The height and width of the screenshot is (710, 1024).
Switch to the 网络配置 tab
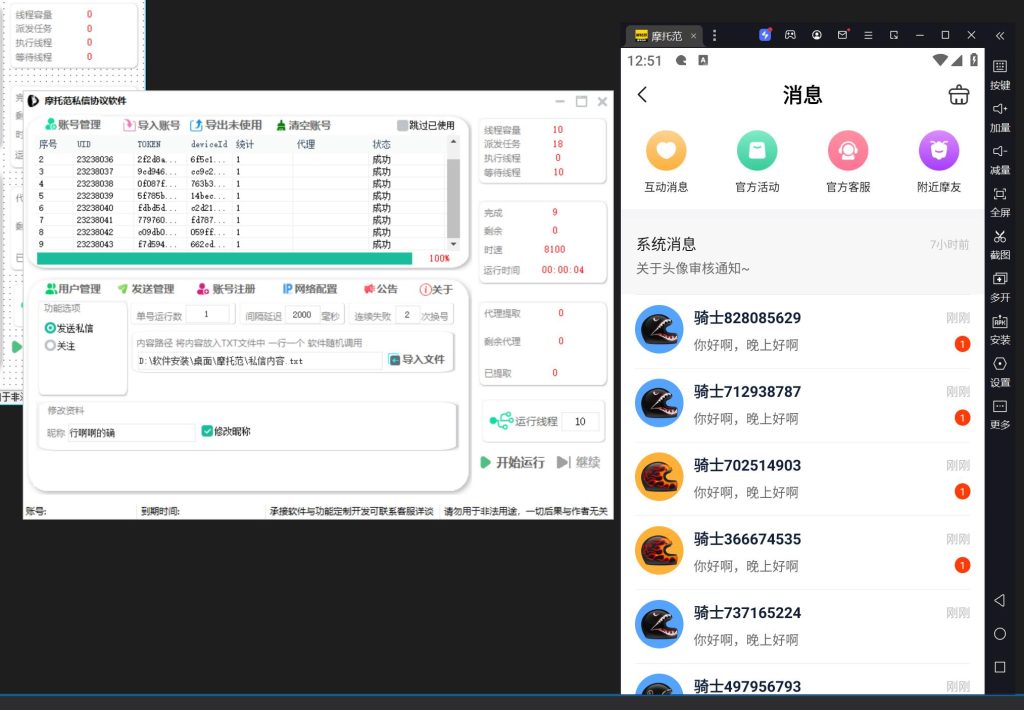tap(309, 289)
